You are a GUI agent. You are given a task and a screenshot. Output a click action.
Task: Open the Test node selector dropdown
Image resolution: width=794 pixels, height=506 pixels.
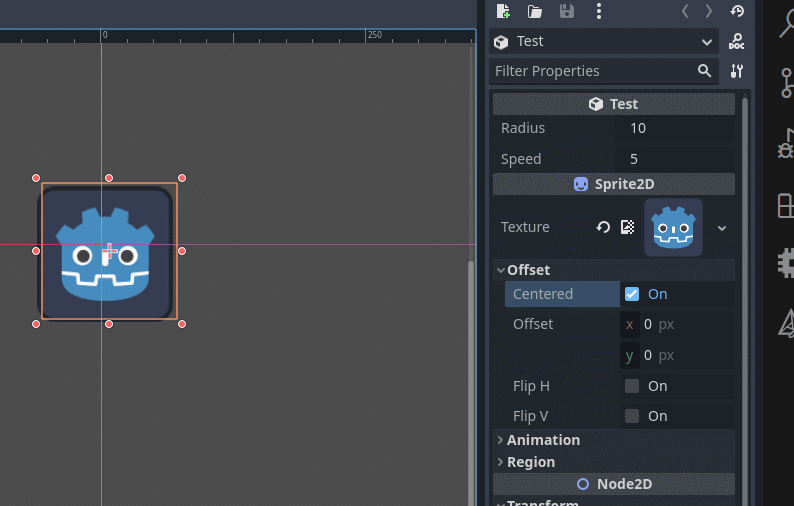coord(604,42)
